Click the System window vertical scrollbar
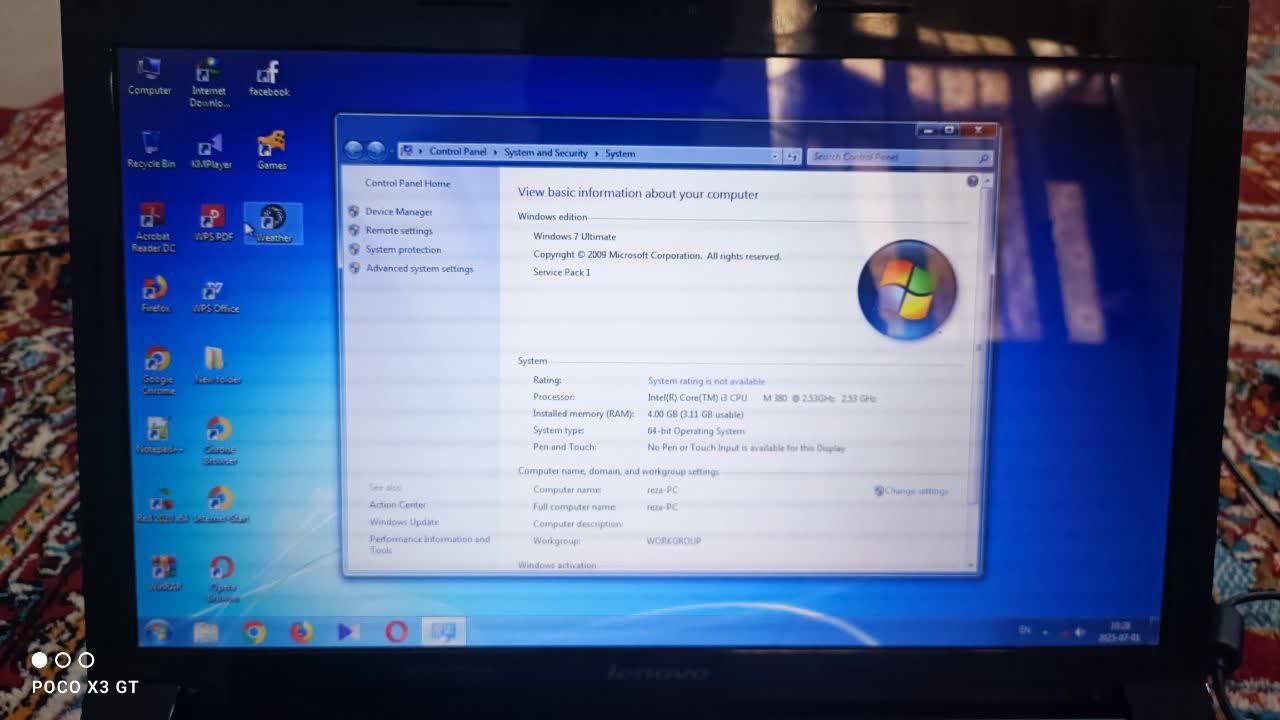The height and width of the screenshot is (720, 1280). coord(980,373)
